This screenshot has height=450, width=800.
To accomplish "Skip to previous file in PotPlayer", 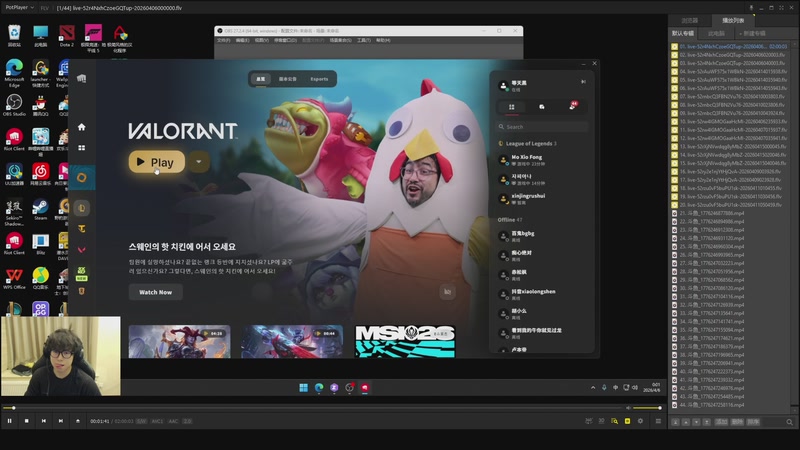I will click(x=44, y=421).
